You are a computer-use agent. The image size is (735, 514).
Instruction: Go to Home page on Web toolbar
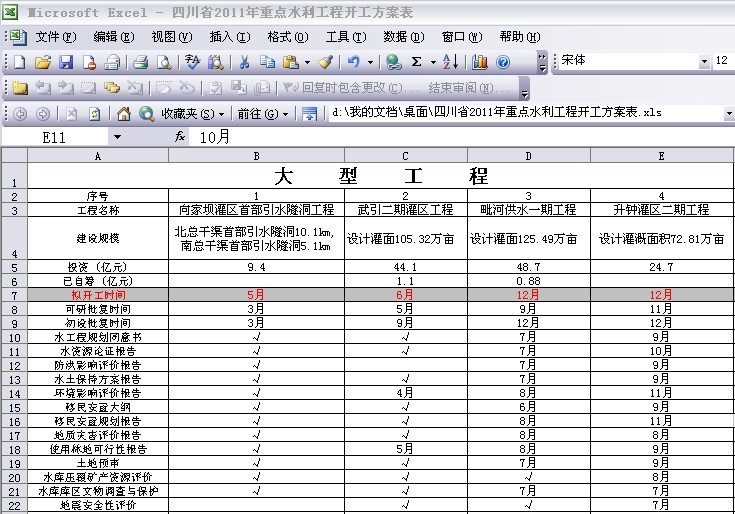click(124, 113)
